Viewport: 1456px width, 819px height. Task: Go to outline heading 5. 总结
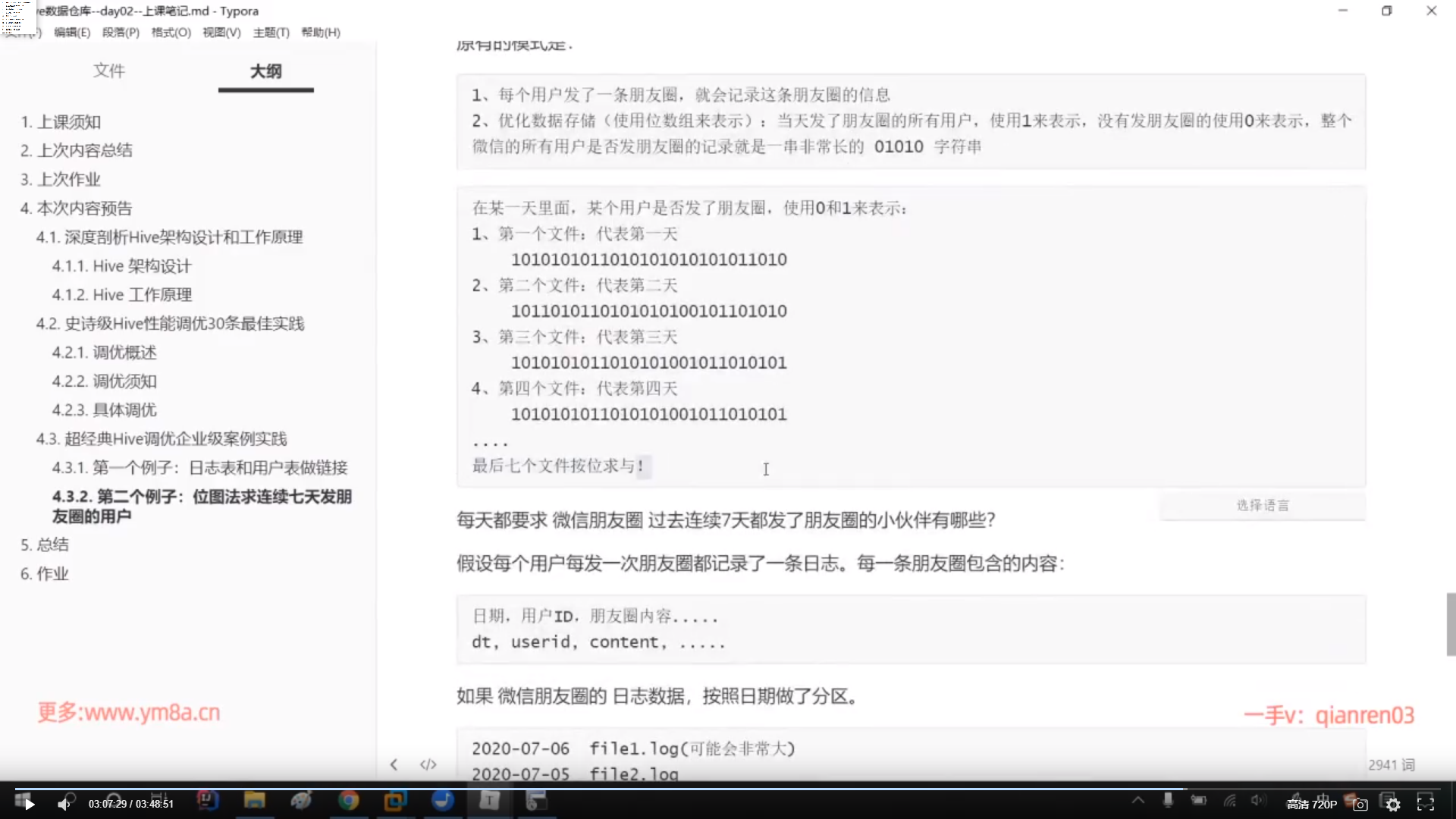[44, 544]
